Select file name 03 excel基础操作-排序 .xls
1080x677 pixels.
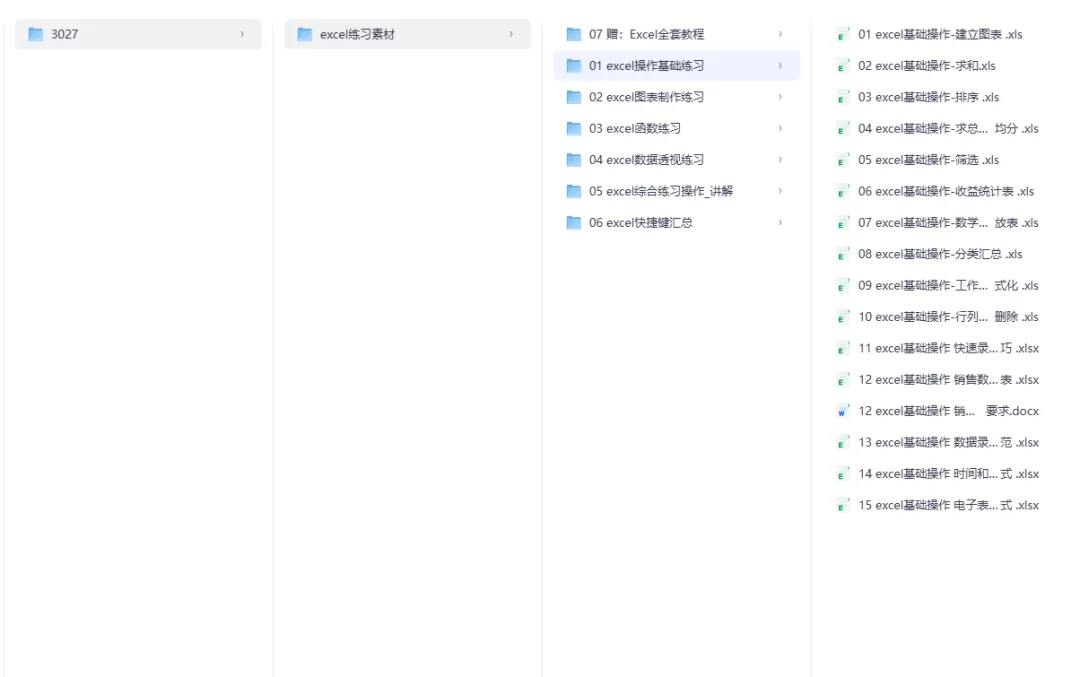click(928, 97)
